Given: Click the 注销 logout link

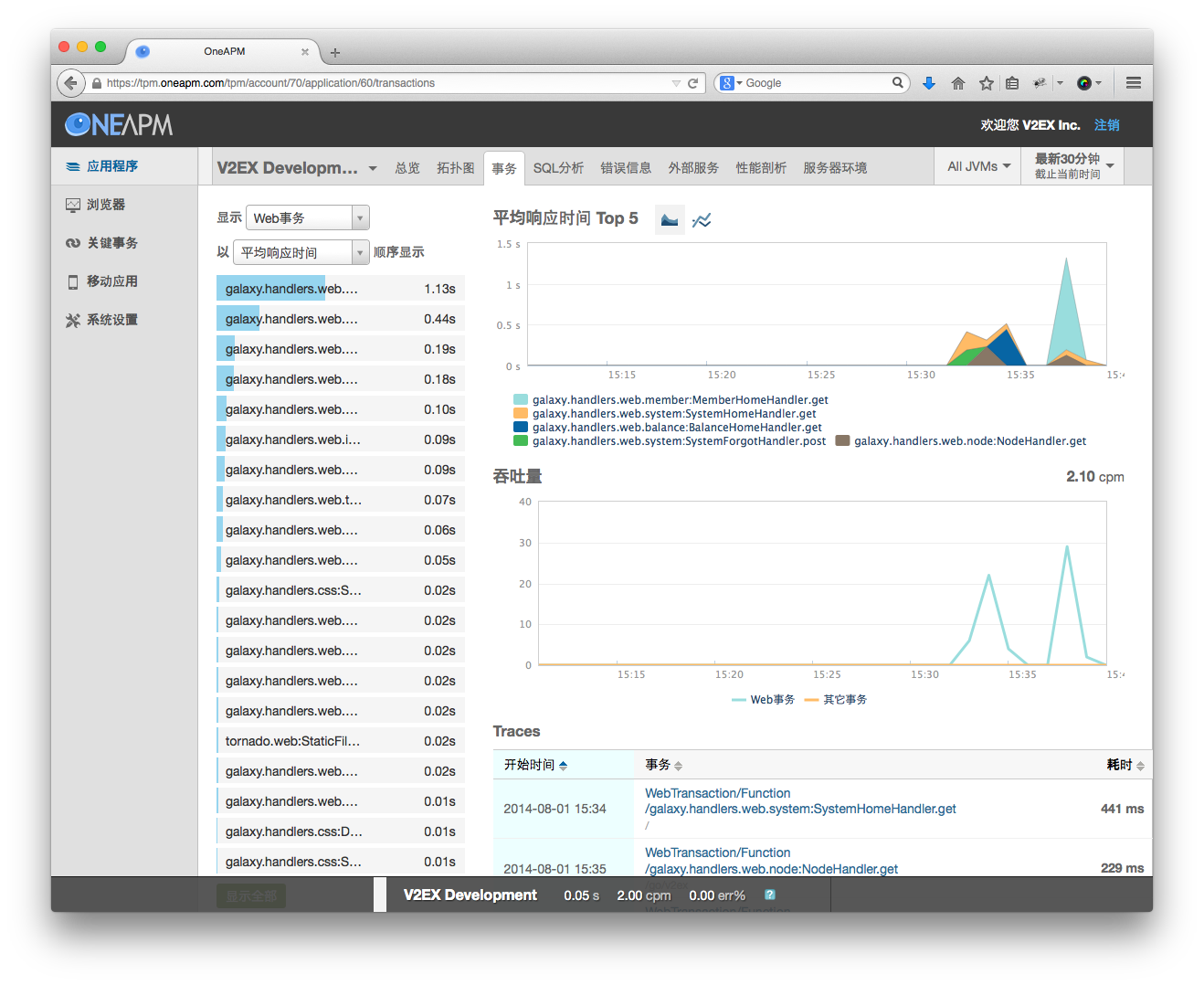Looking at the screenshot, I should pyautogui.click(x=1106, y=125).
